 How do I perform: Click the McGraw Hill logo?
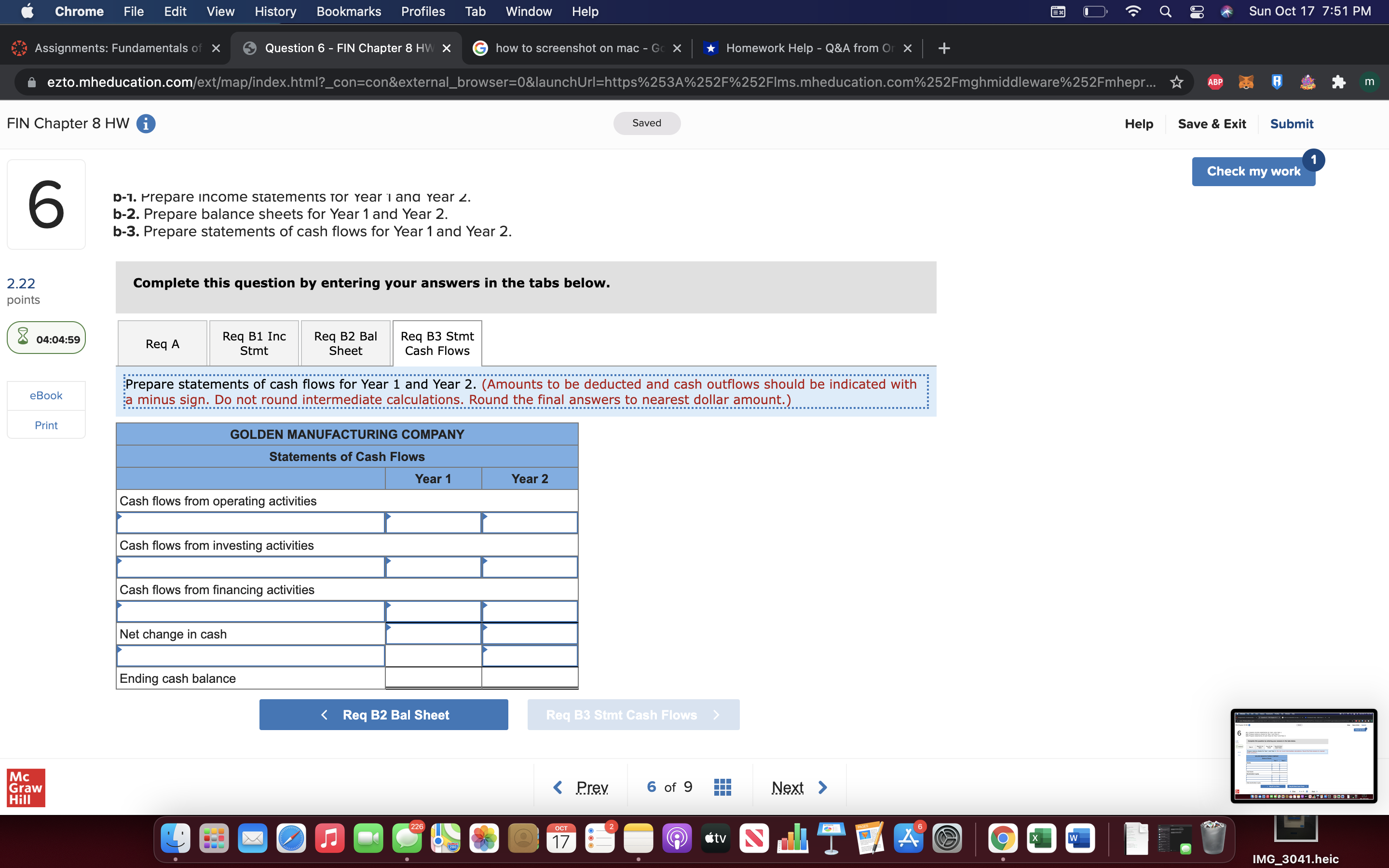tap(26, 787)
